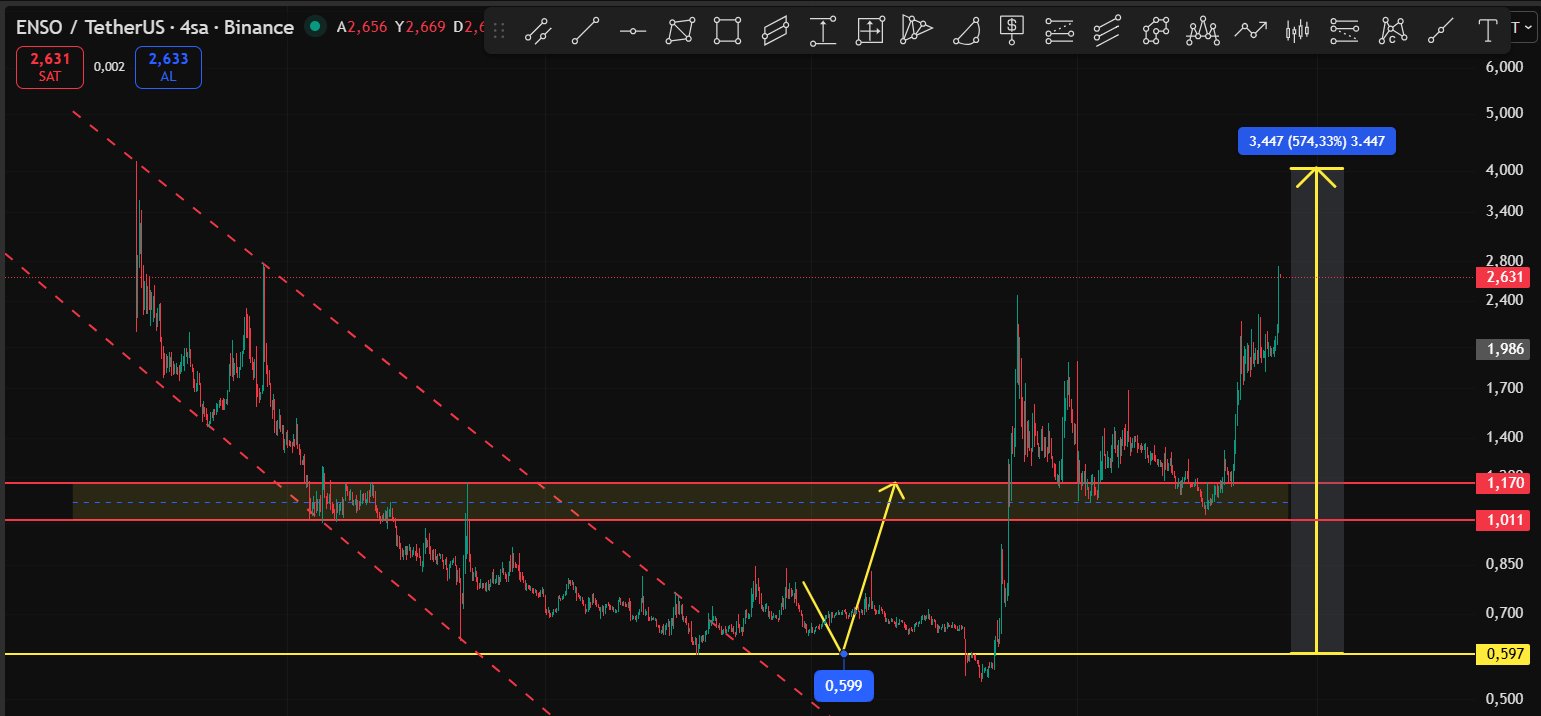Screen dimensions: 1541x716
Task: Click the red 2,631 current price tag
Action: point(1503,277)
